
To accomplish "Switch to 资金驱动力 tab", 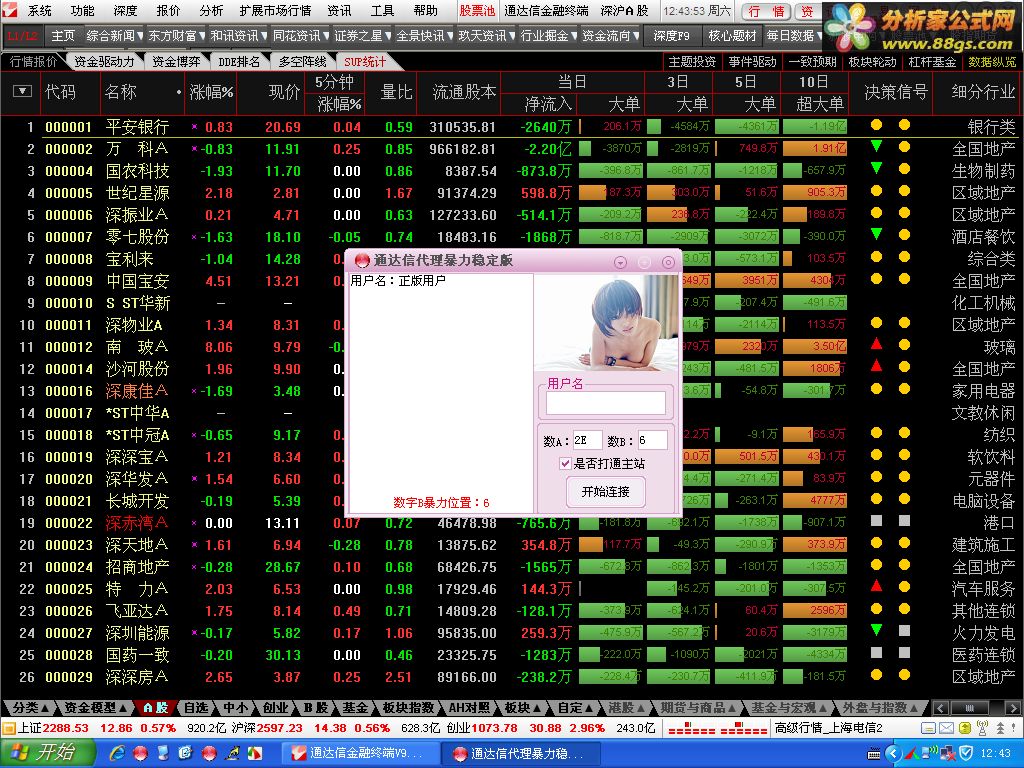I will pos(104,61).
